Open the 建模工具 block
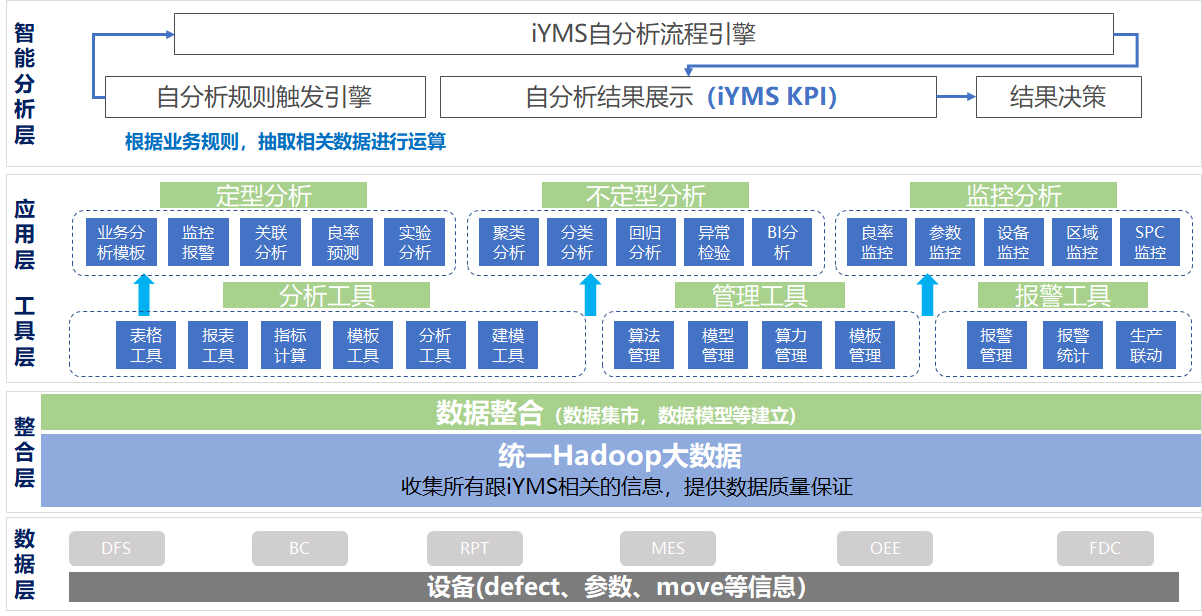The image size is (1202, 616). click(x=508, y=345)
